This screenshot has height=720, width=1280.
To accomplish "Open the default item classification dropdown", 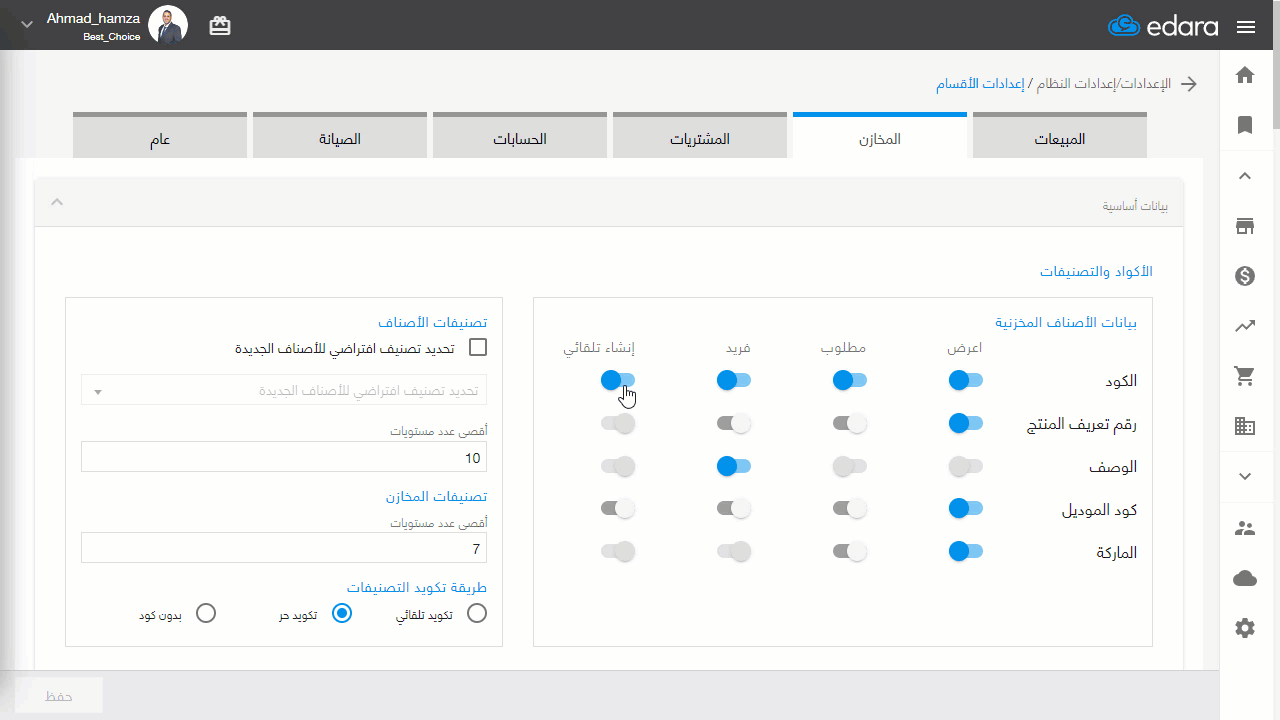I will click(x=284, y=391).
